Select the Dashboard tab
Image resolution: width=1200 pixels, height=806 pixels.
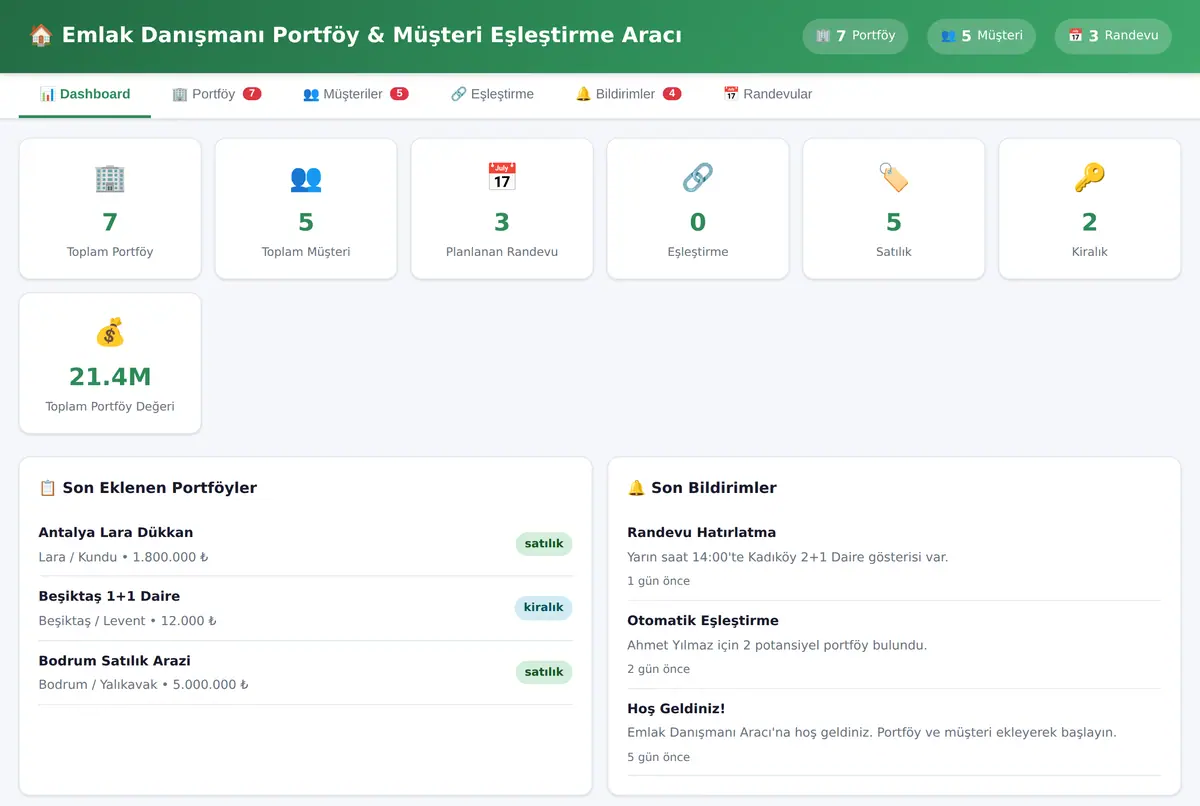coord(85,94)
